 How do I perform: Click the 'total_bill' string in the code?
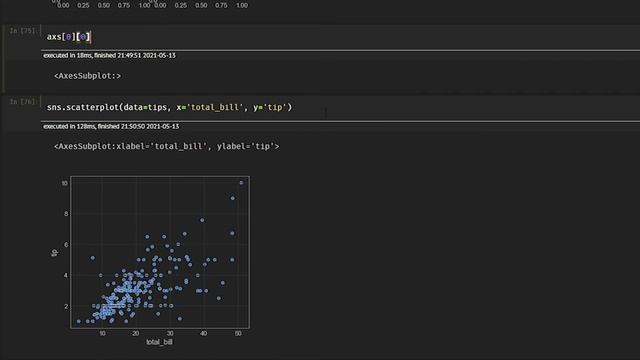coord(215,107)
